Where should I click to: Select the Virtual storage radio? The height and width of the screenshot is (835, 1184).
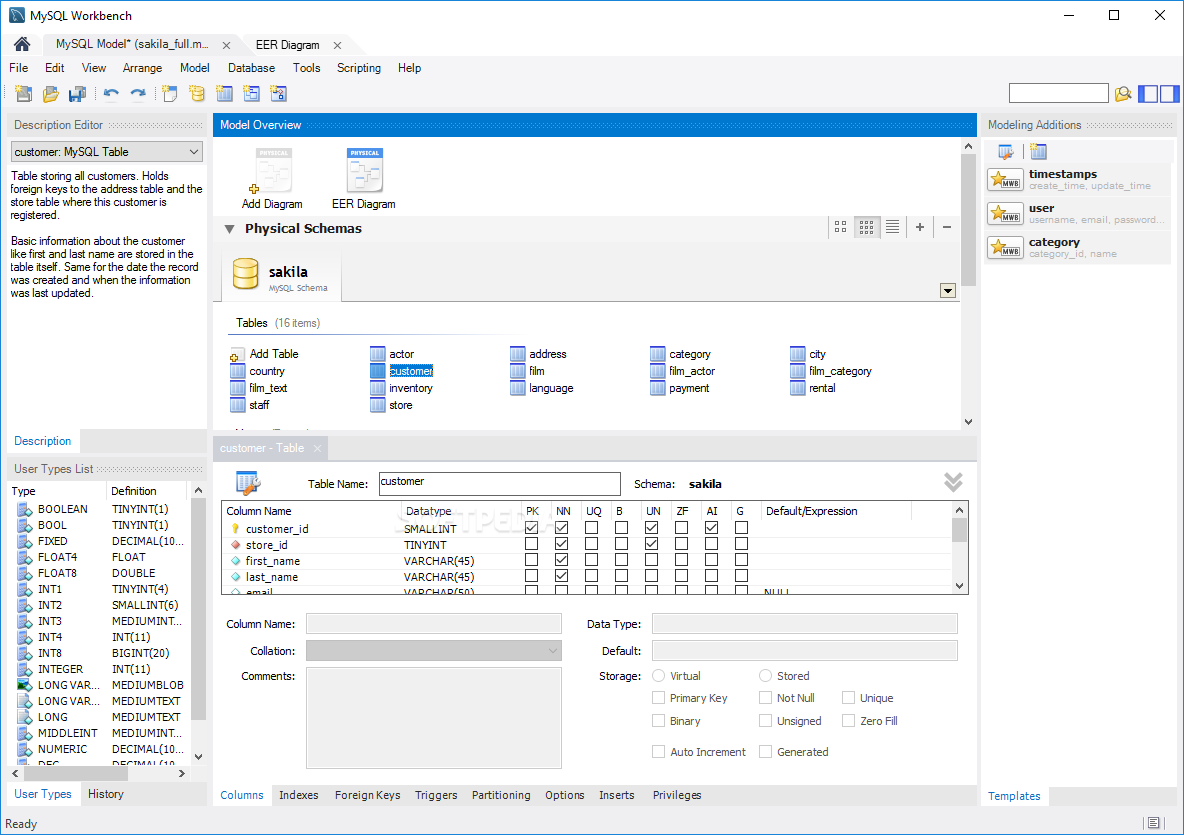(658, 676)
